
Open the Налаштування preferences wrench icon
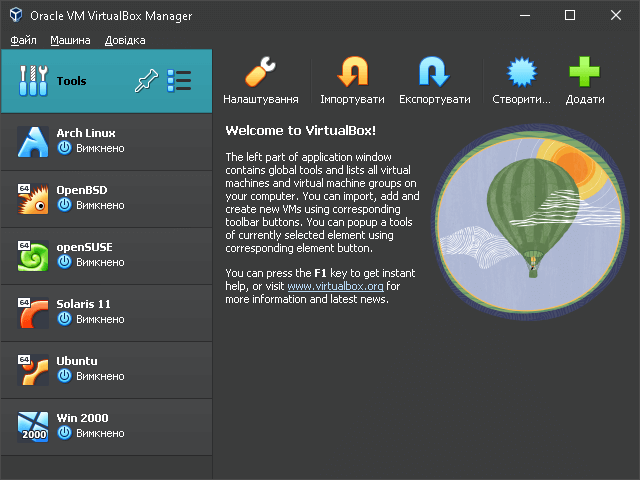260,72
